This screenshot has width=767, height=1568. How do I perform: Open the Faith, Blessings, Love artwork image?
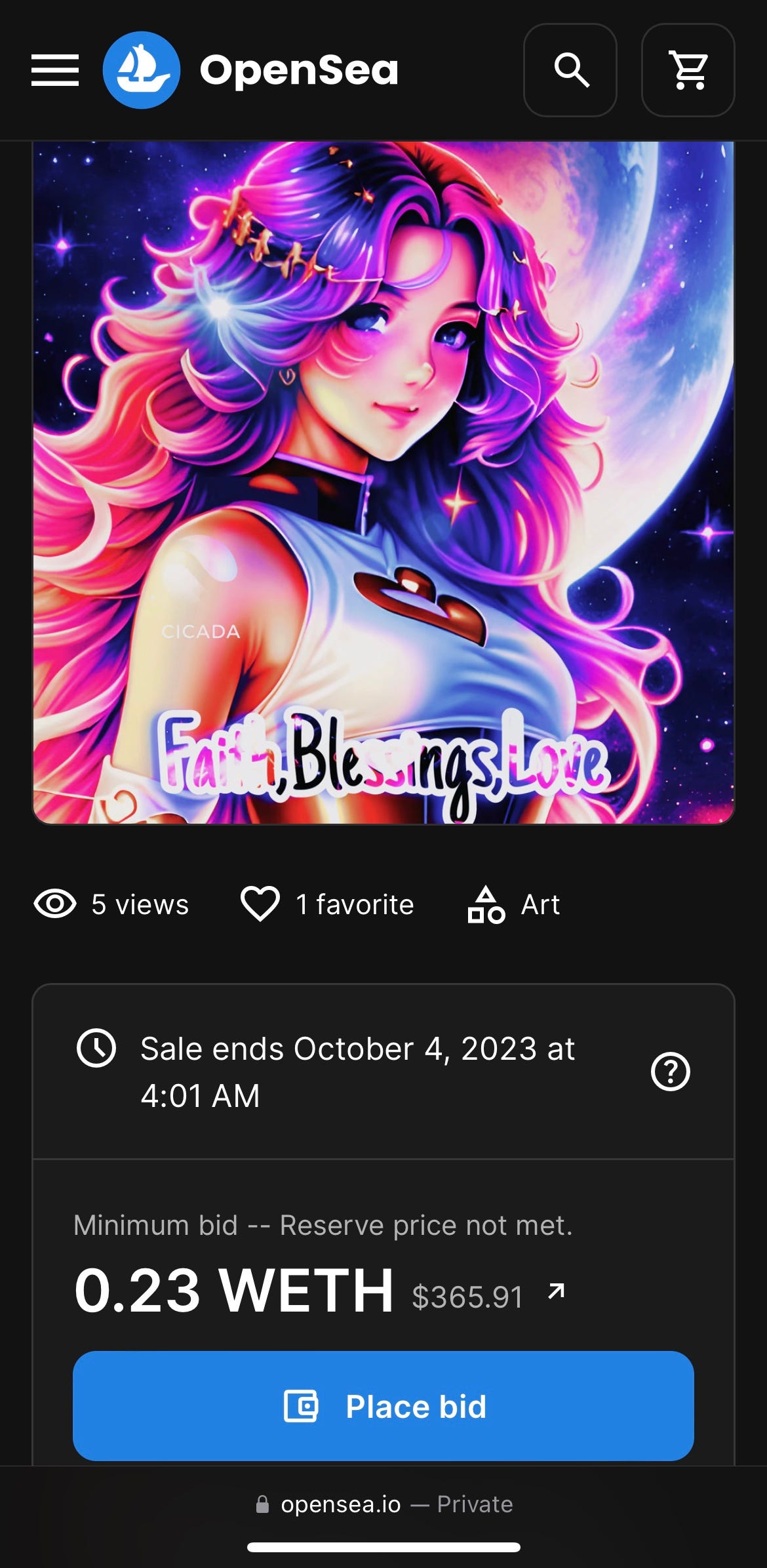pos(383,483)
